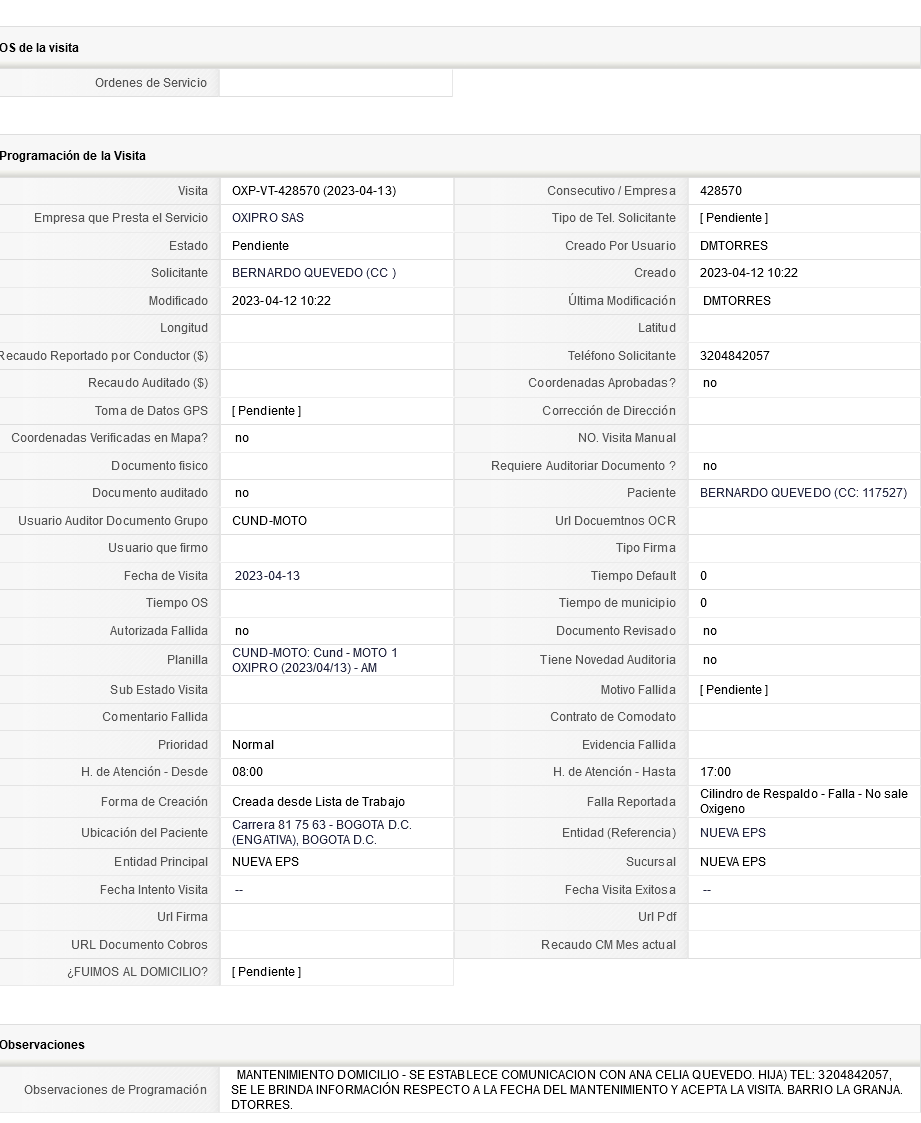Click the Observaciones de Programación text

pos(566,1090)
